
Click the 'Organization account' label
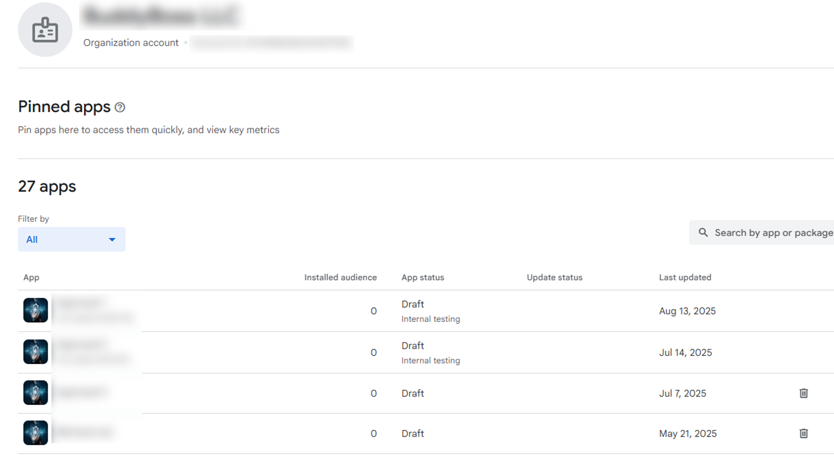click(131, 43)
